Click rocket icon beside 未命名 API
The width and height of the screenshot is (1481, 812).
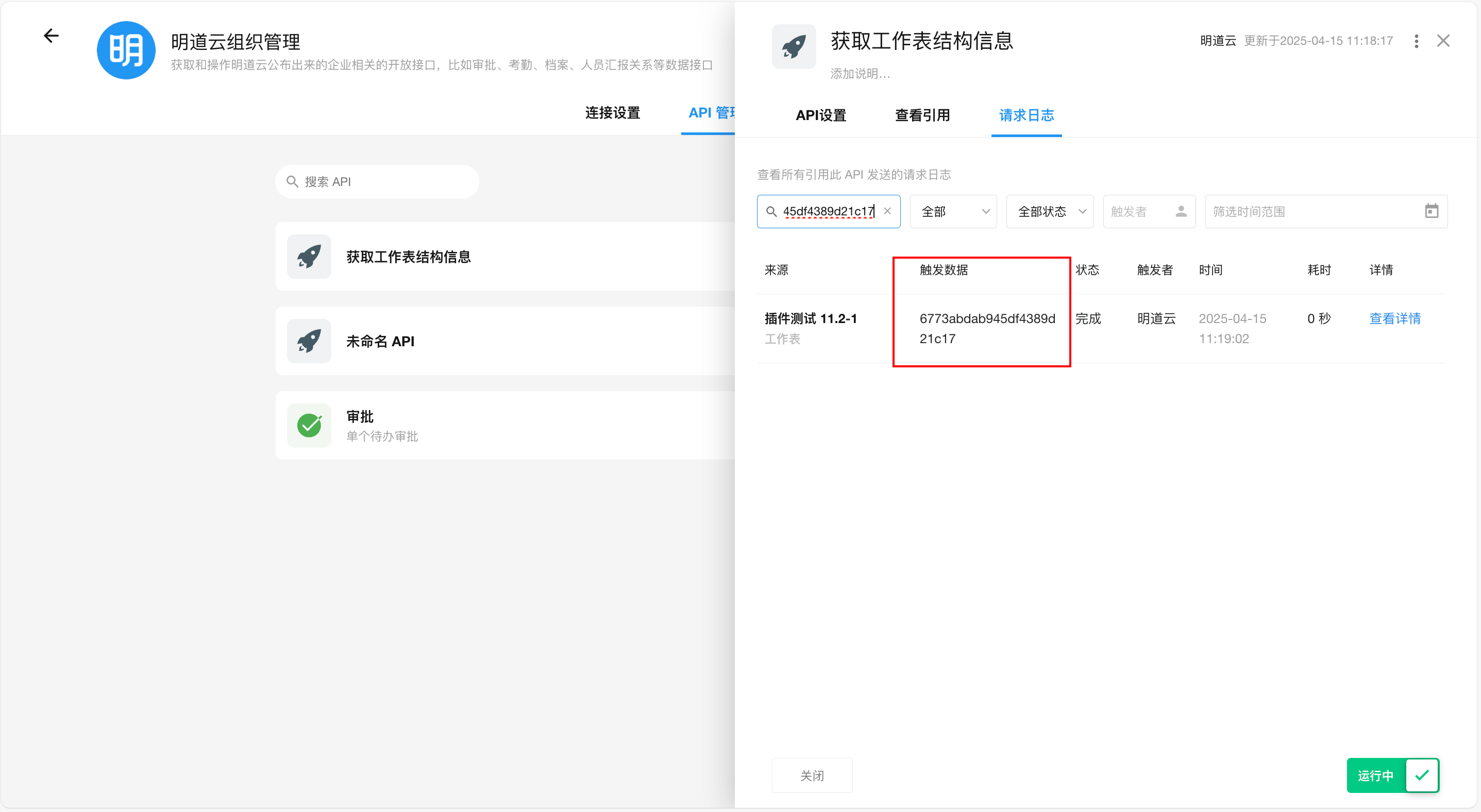click(309, 341)
